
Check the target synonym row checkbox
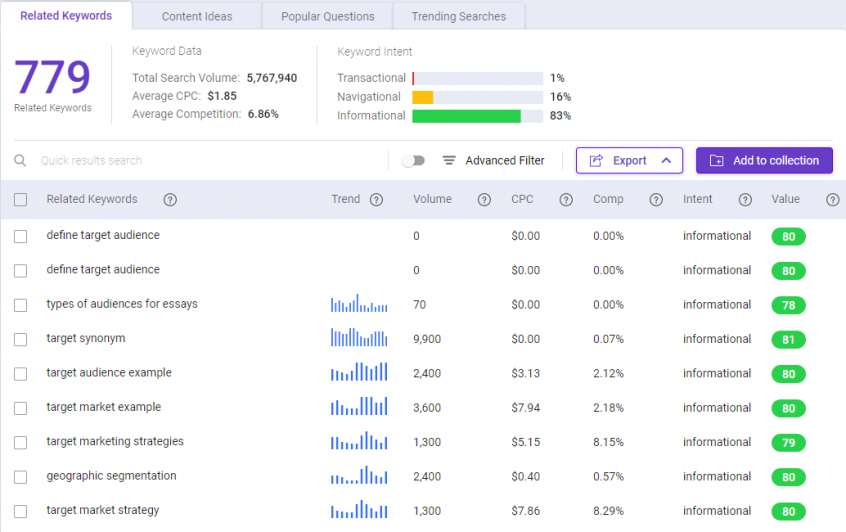pyautogui.click(x=21, y=339)
